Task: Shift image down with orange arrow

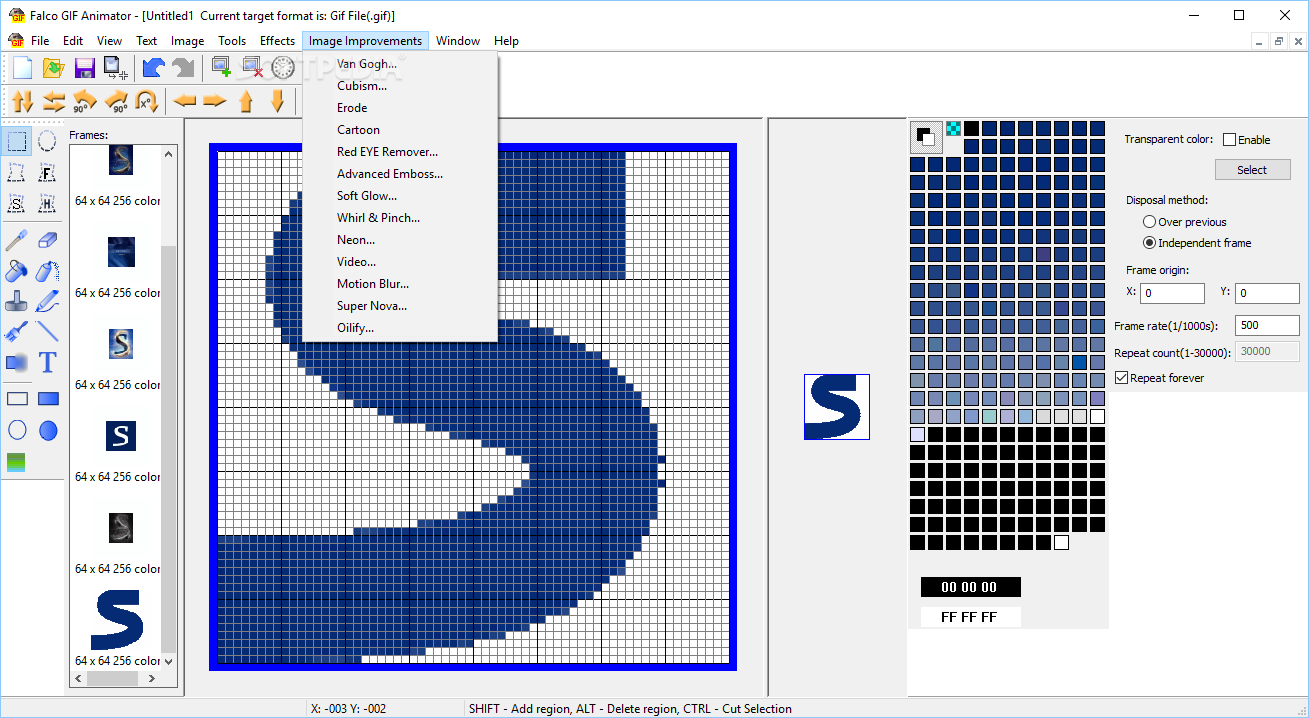Action: point(277,101)
